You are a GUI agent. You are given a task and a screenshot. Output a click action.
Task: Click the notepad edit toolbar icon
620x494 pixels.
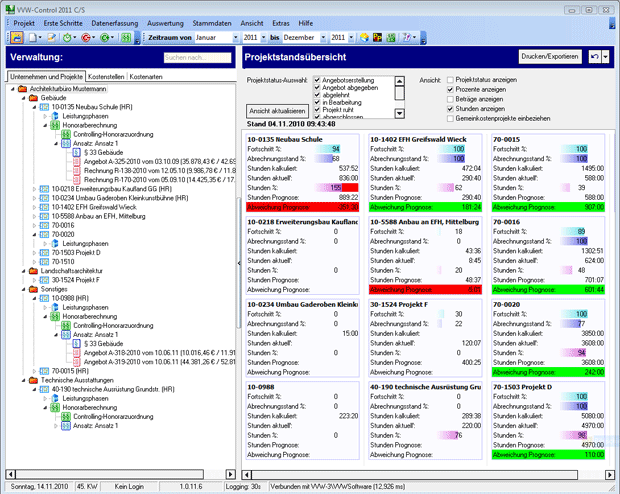click(51, 38)
